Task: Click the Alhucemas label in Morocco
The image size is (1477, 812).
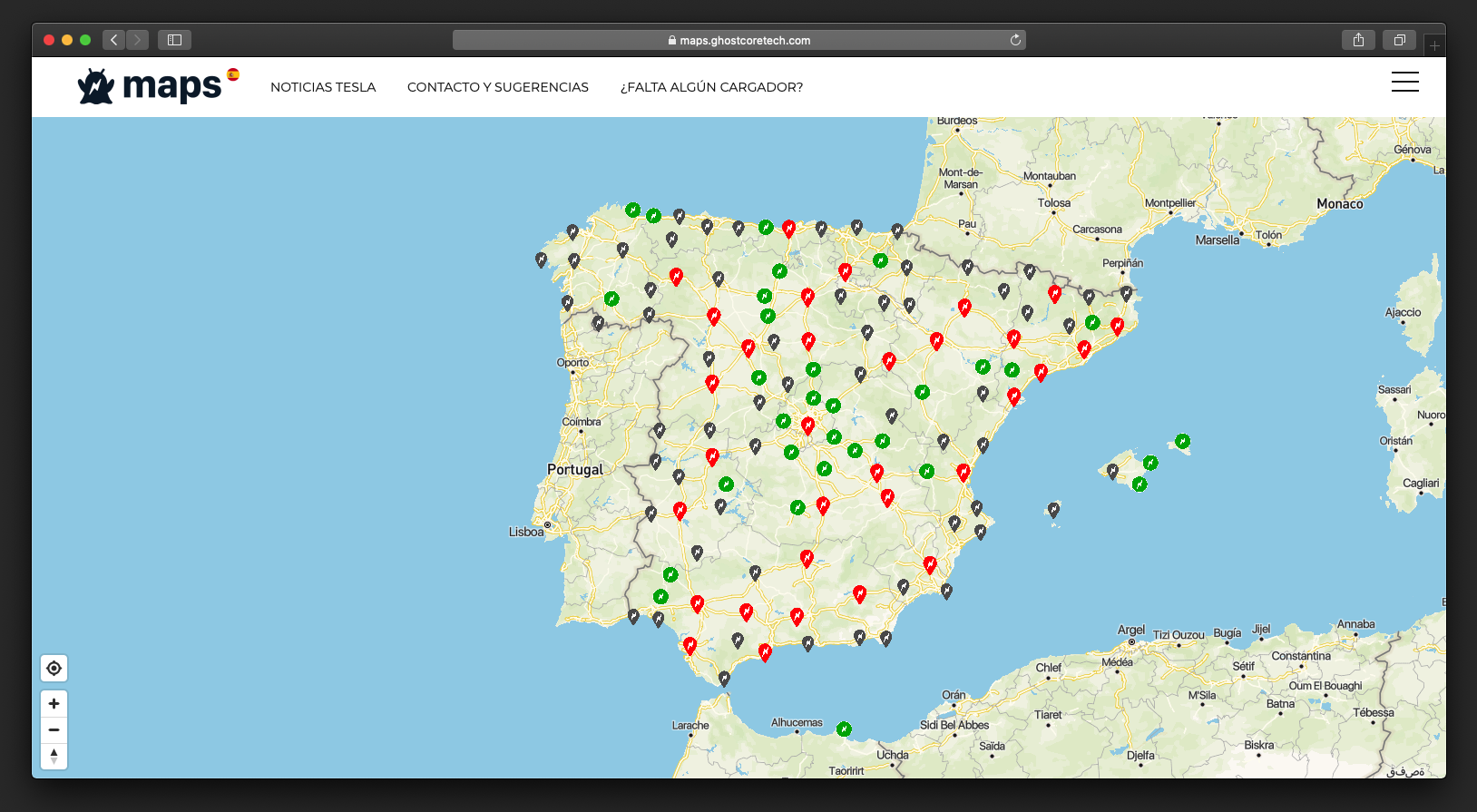Action: pos(797,723)
